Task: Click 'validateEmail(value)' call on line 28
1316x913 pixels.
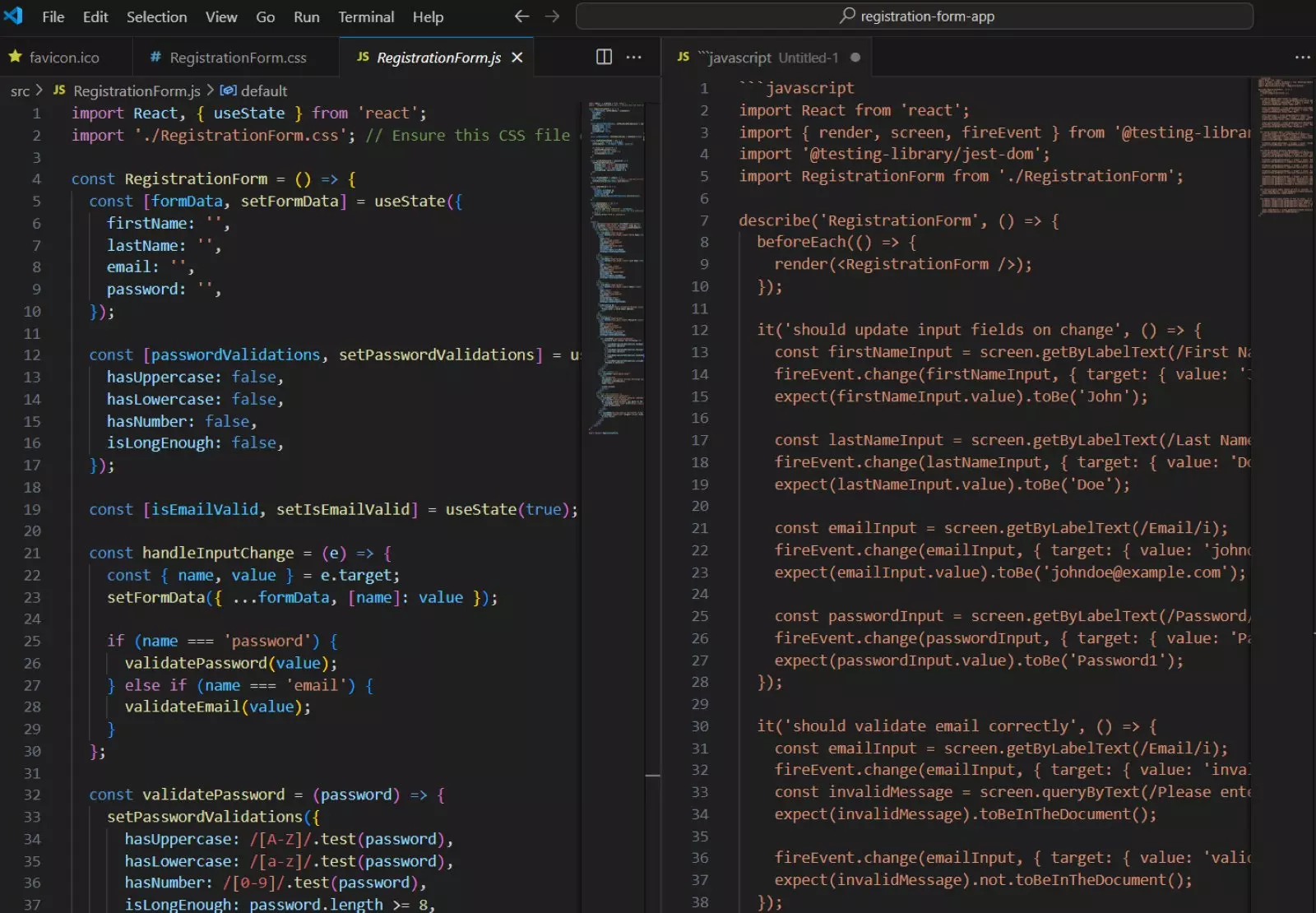Action: [x=214, y=707]
